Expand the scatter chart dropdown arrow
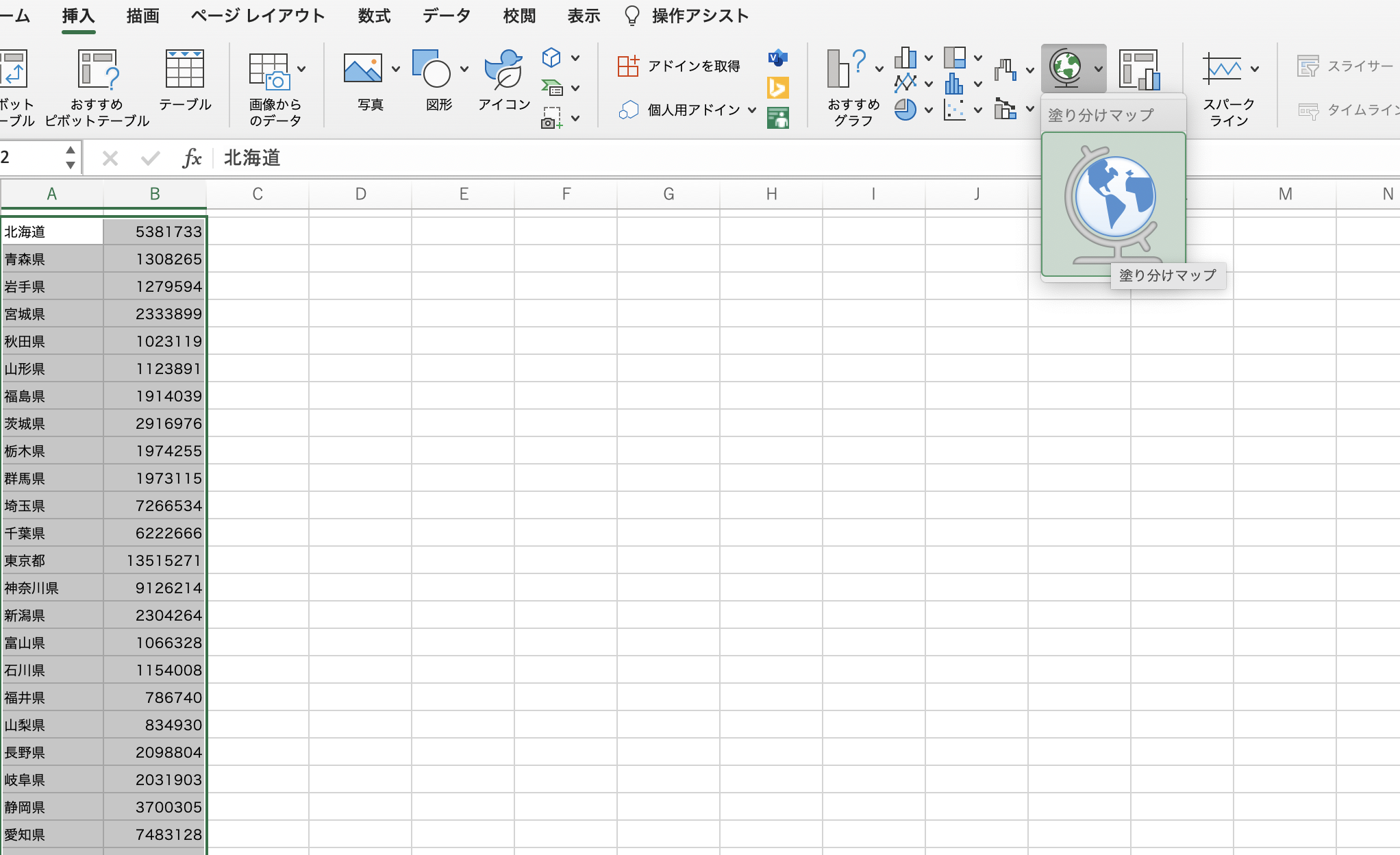The image size is (1400, 855). 978,110
